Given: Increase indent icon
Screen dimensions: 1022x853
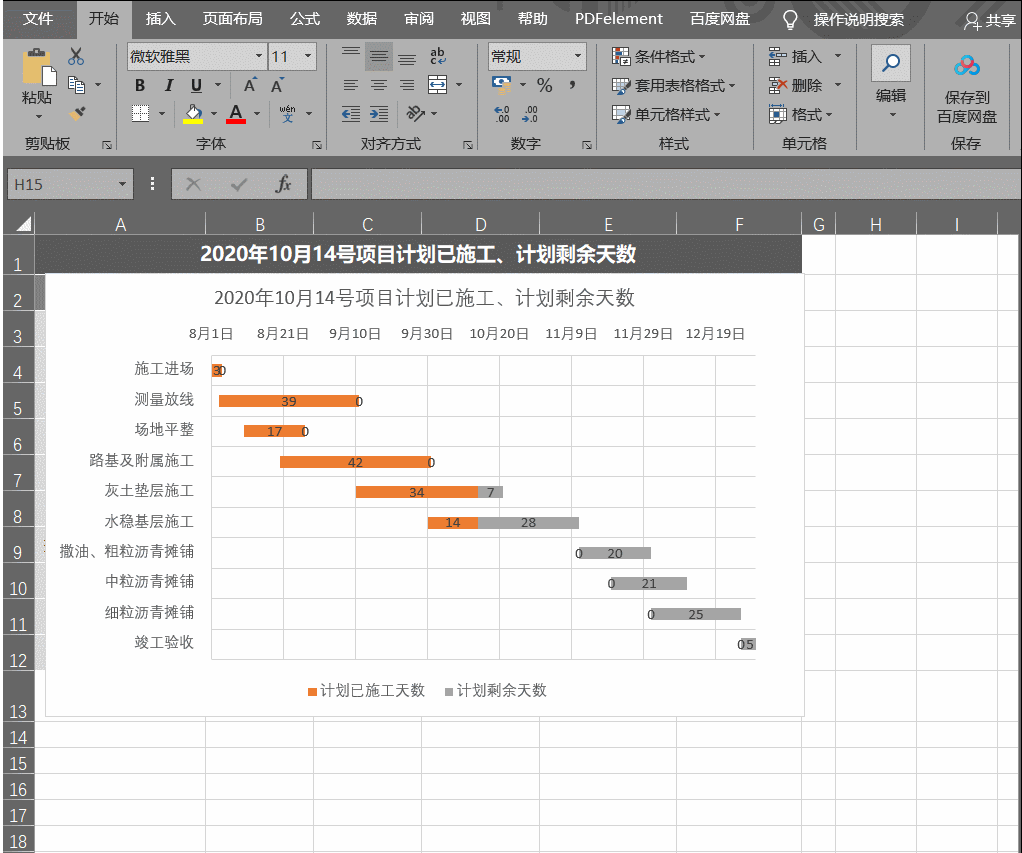Looking at the screenshot, I should [379, 114].
